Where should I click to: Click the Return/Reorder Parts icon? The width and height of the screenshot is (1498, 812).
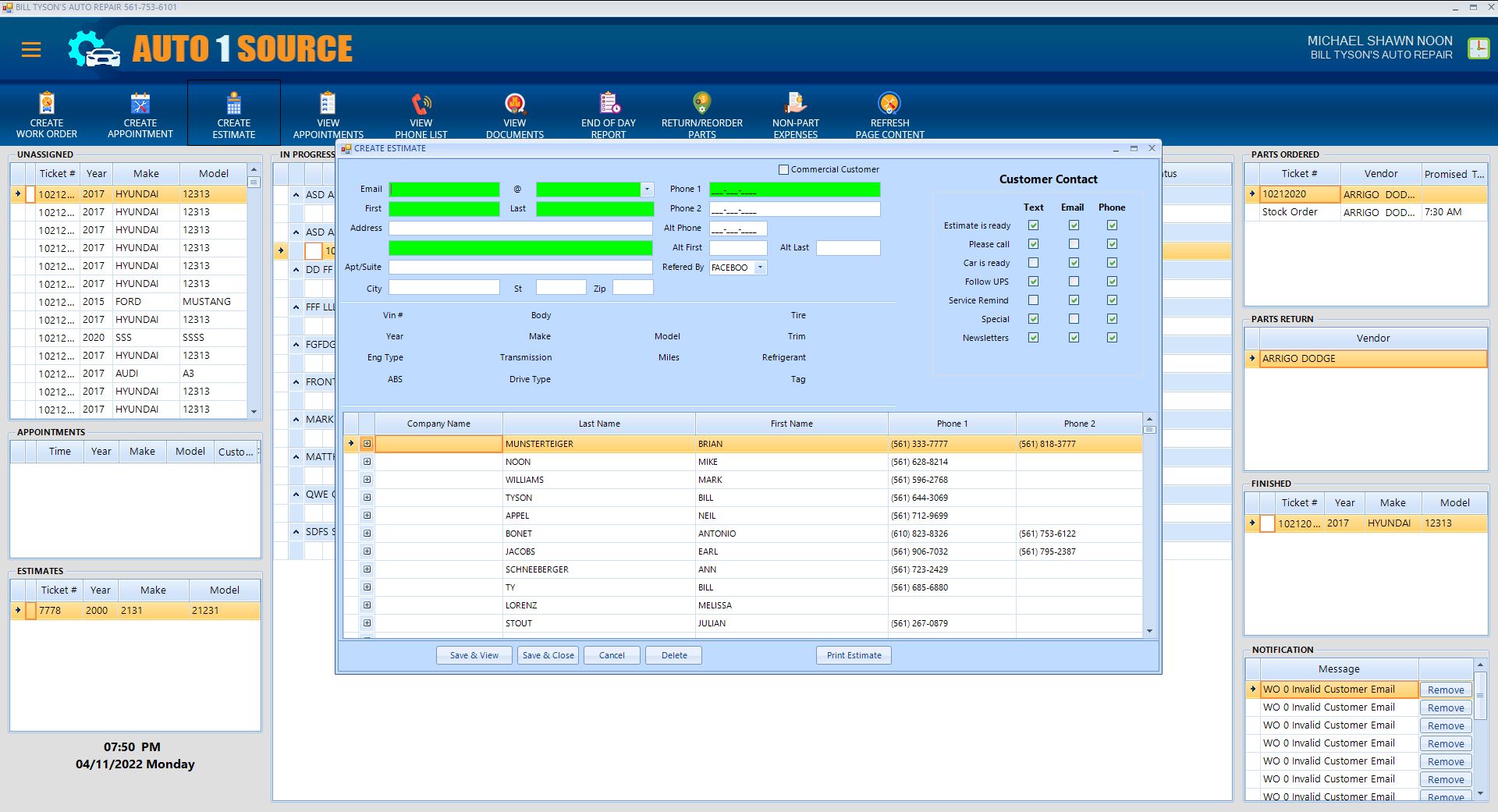(702, 104)
